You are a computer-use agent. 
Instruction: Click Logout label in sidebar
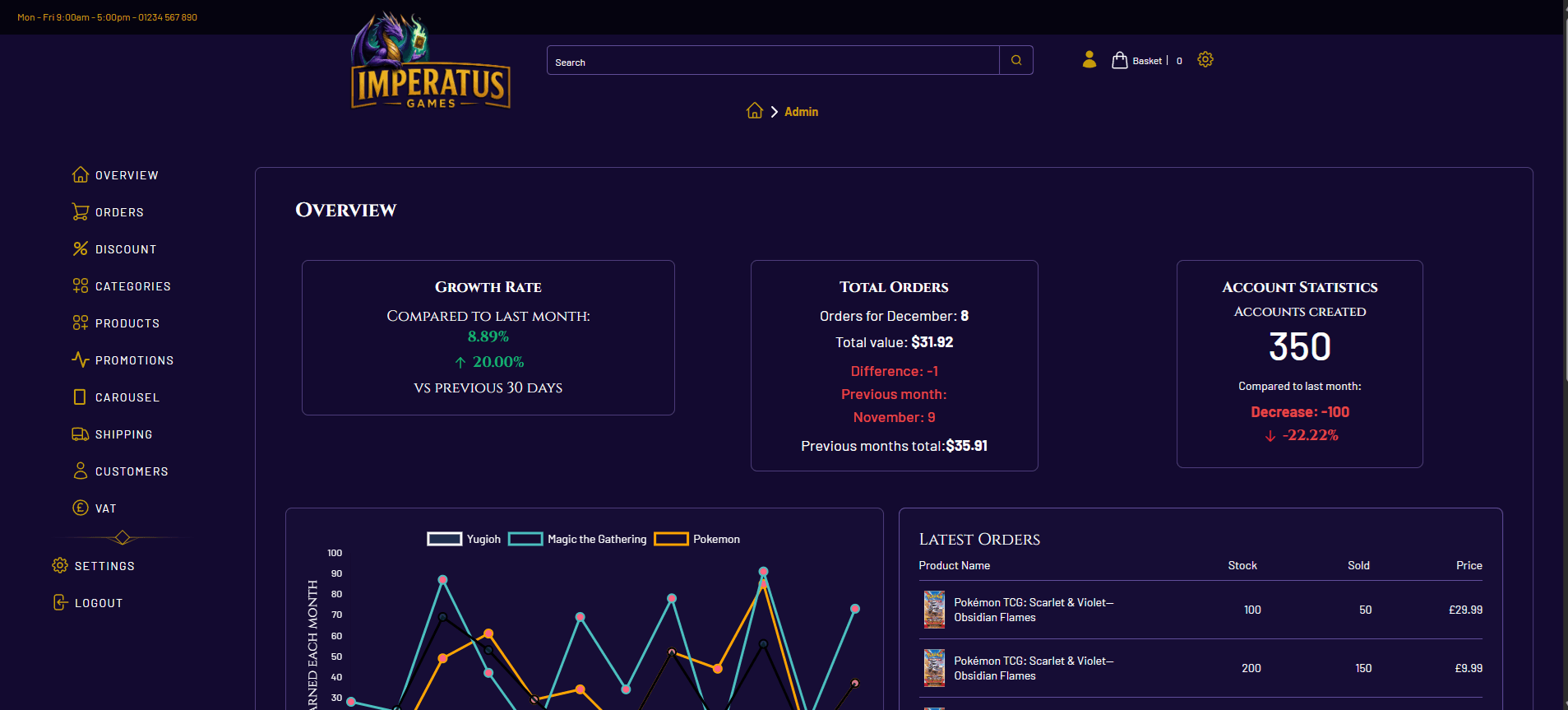coord(99,603)
